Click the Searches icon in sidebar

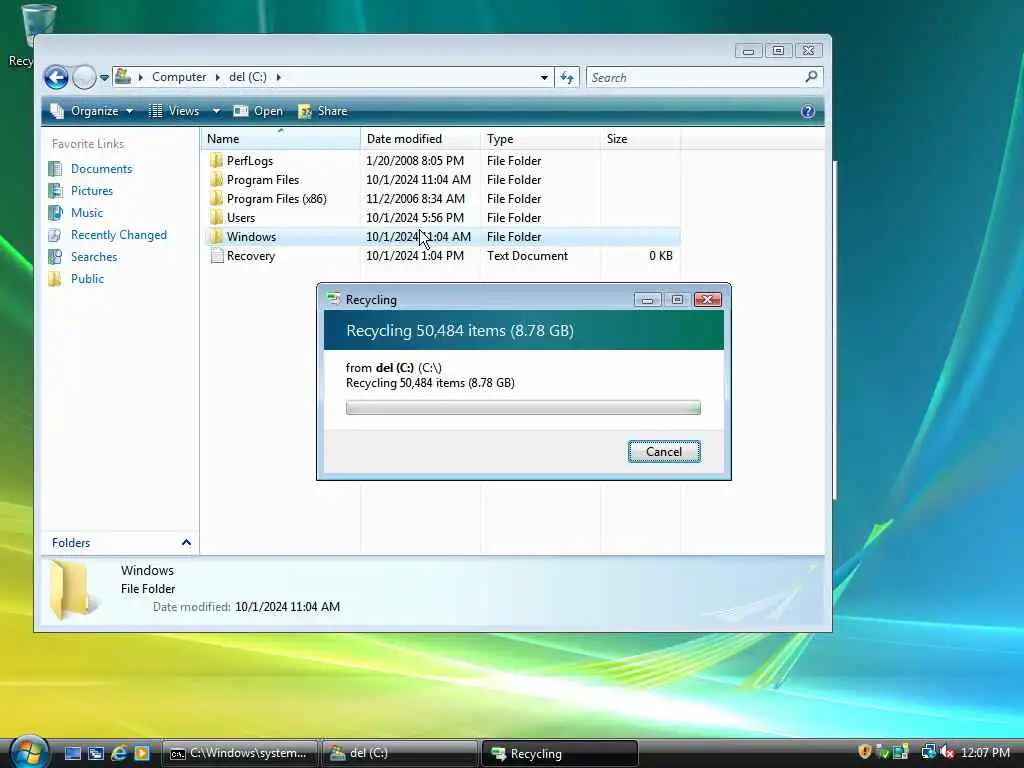pyautogui.click(x=56, y=257)
